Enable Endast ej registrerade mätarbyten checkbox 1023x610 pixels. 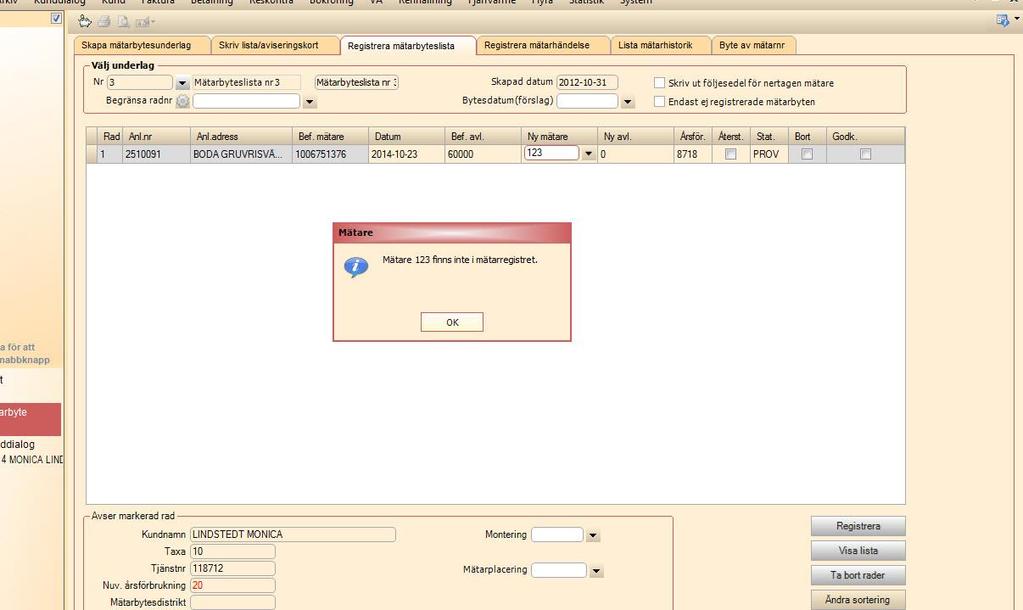(660, 102)
